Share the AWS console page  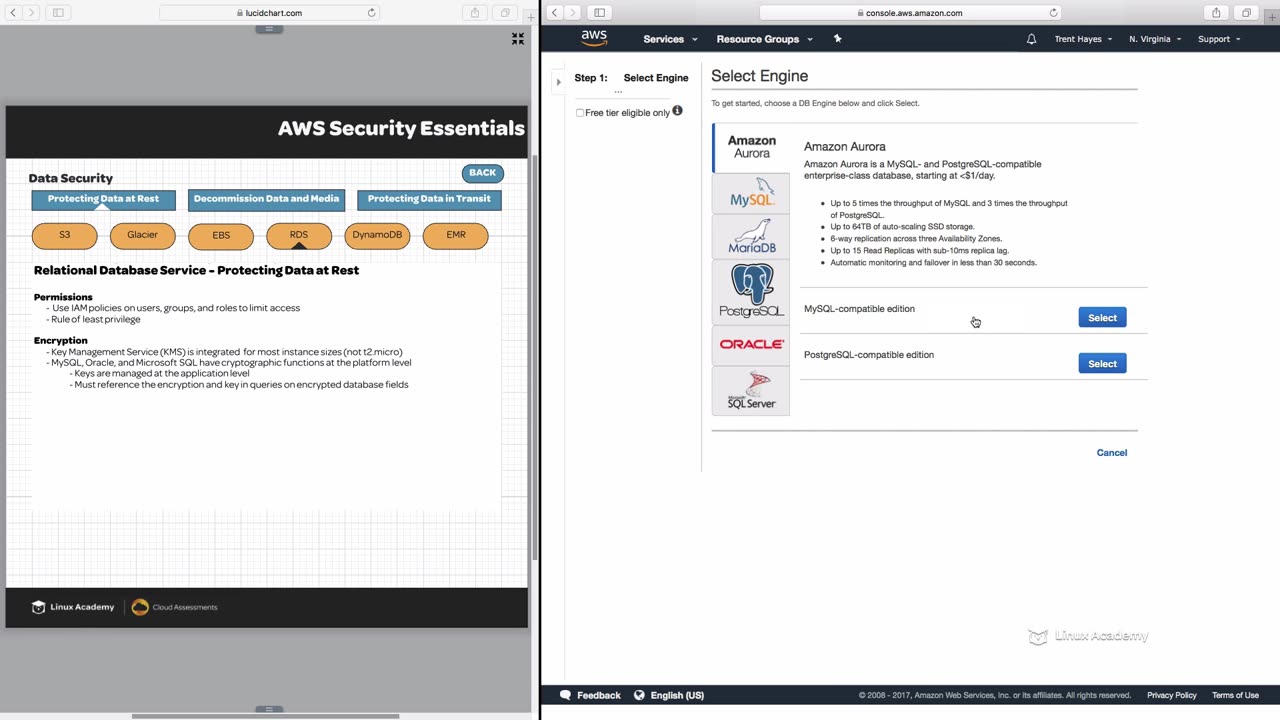point(1216,13)
